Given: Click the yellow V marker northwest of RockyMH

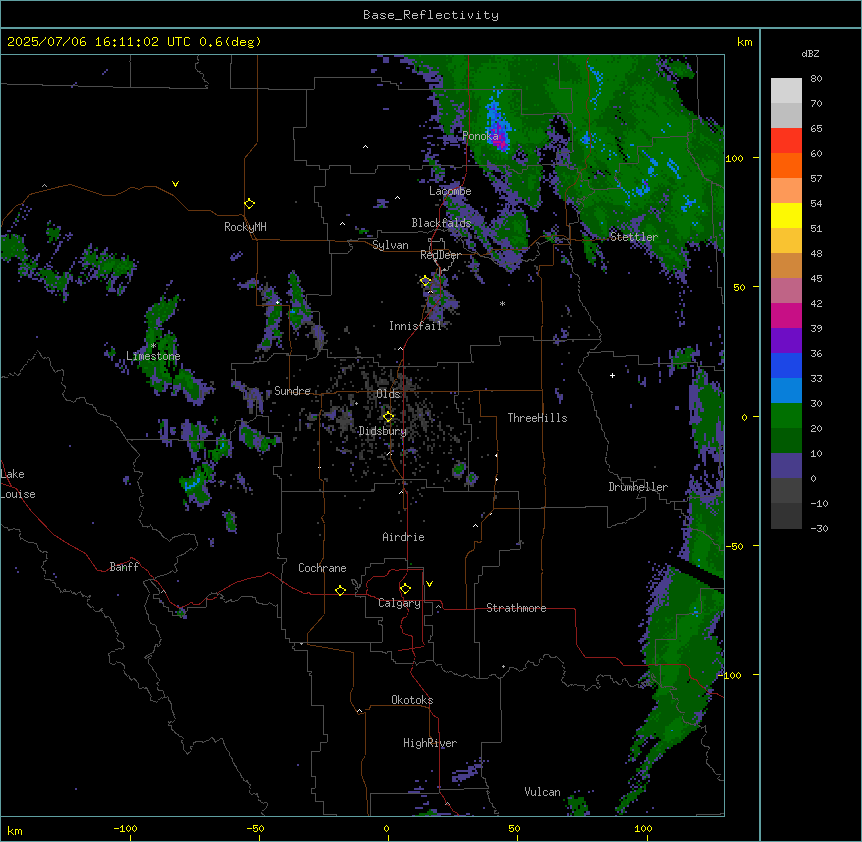Looking at the screenshot, I should click(x=175, y=184).
